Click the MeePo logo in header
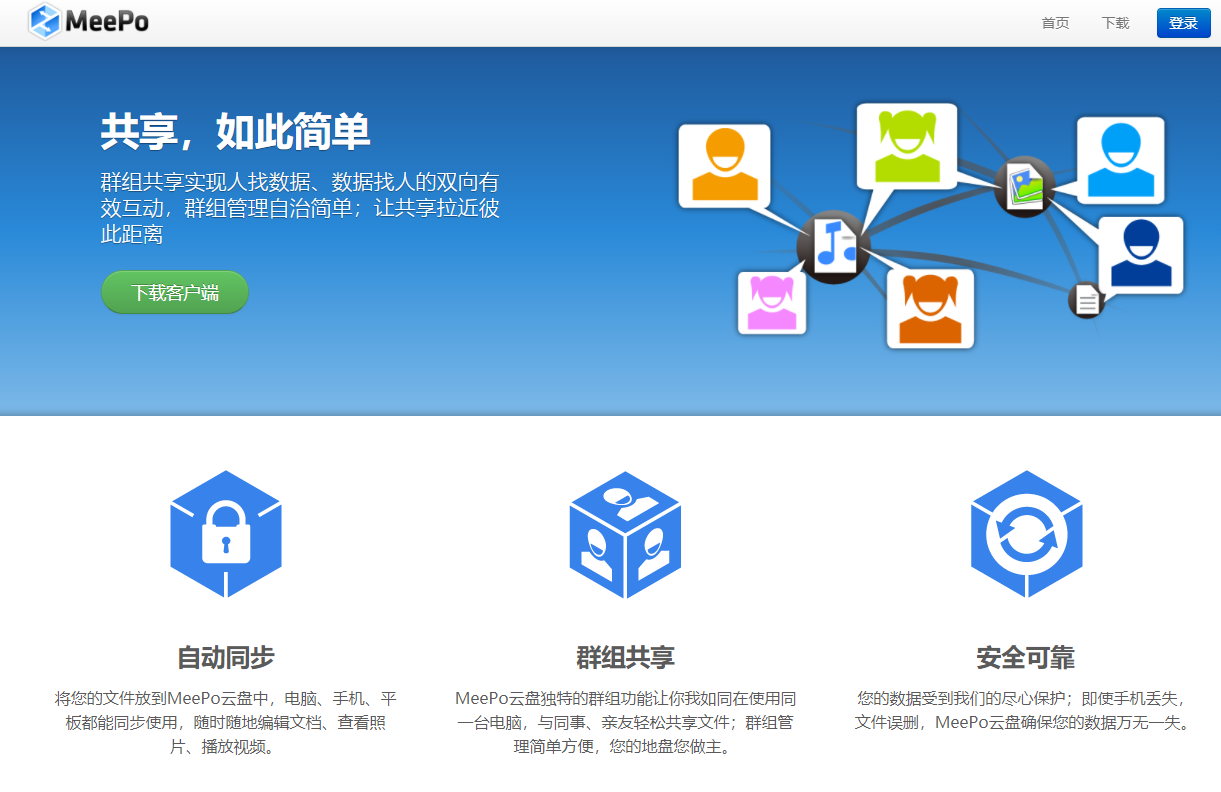1221x792 pixels. pyautogui.click(x=88, y=21)
